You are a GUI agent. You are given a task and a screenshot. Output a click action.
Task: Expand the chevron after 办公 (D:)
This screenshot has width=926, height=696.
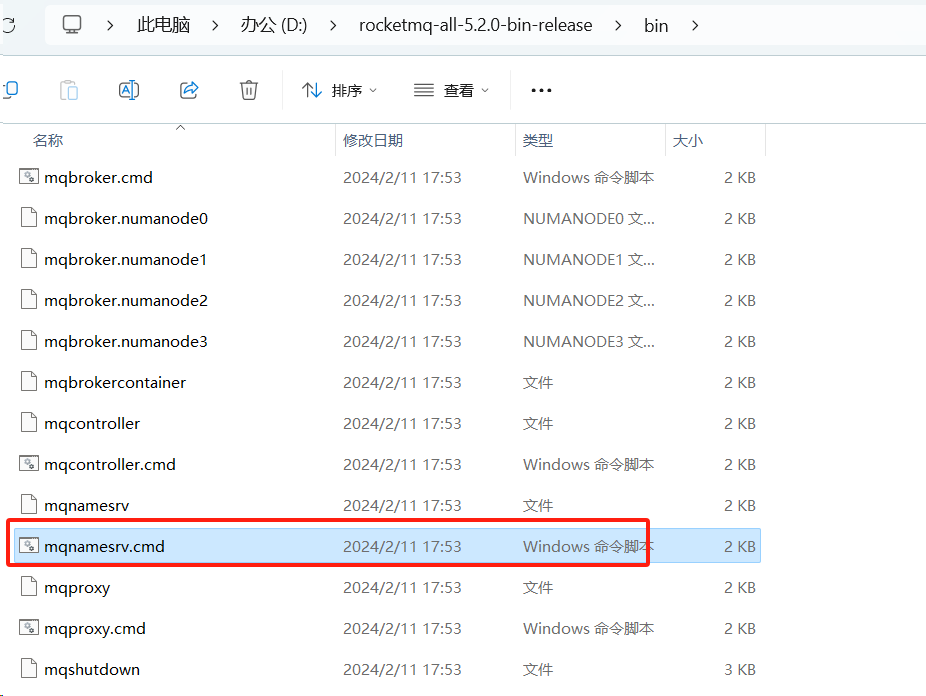(333, 25)
